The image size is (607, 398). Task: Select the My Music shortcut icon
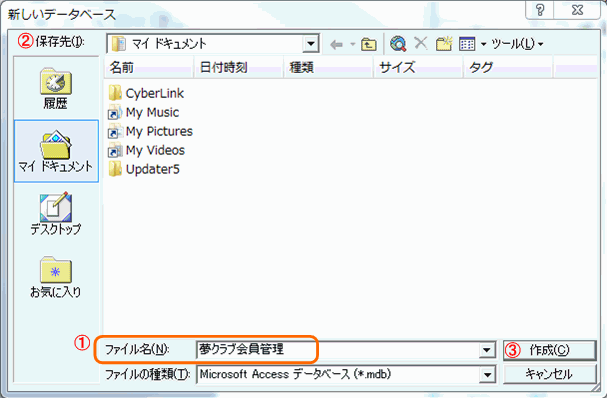(x=115, y=112)
